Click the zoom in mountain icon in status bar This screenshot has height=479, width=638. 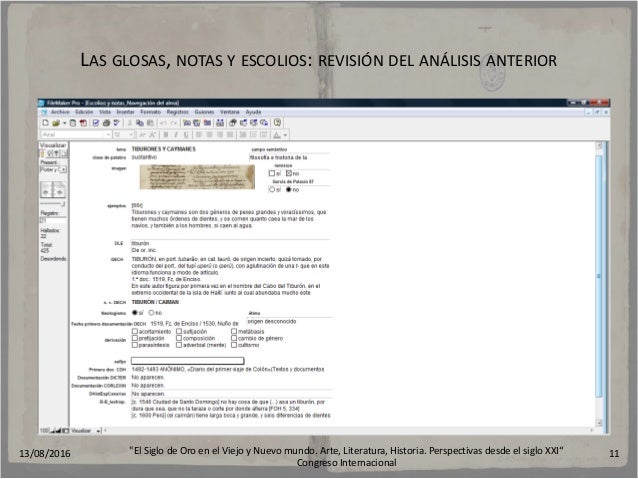coord(59,431)
